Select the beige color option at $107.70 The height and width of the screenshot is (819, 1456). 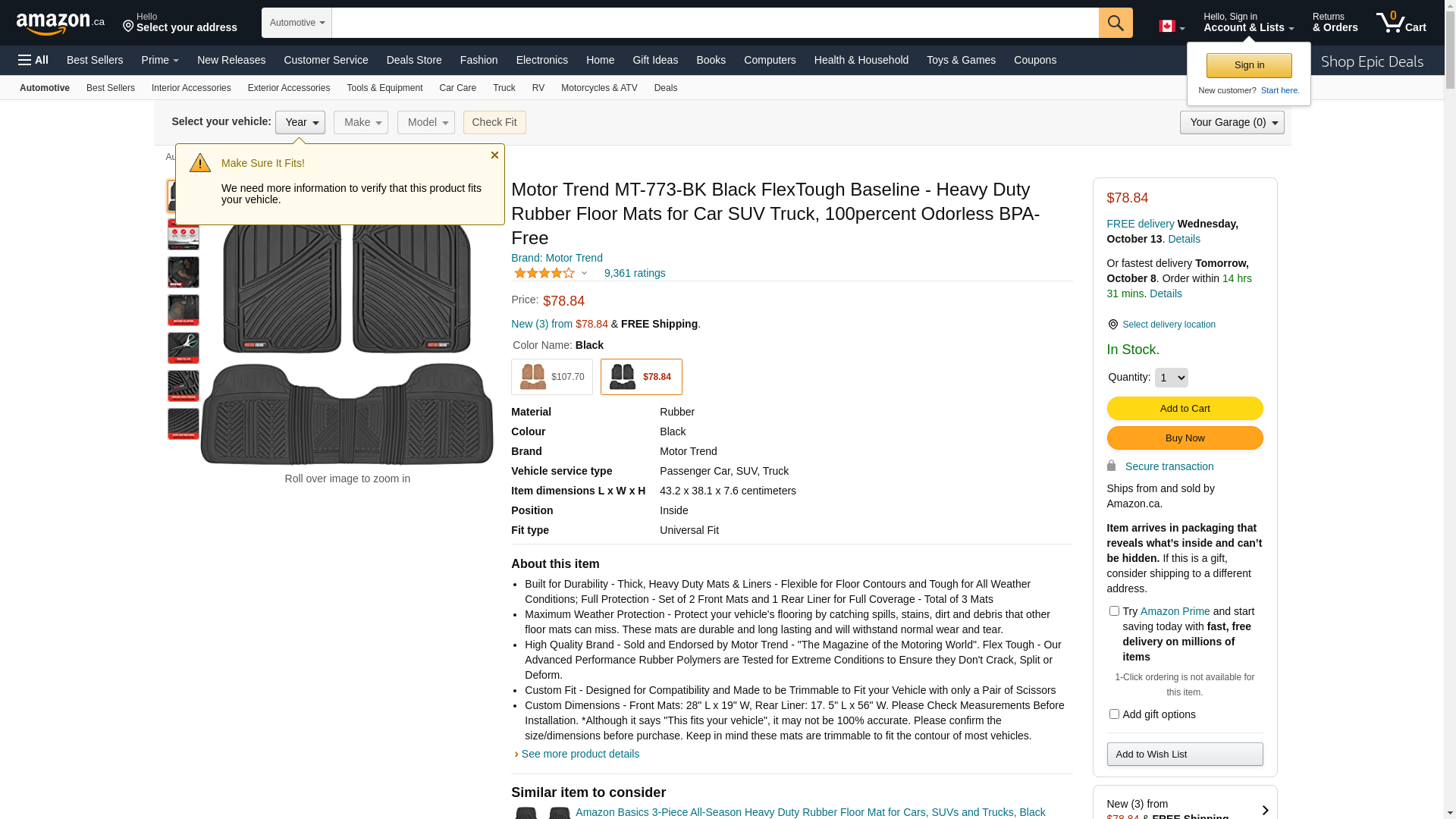point(551,377)
